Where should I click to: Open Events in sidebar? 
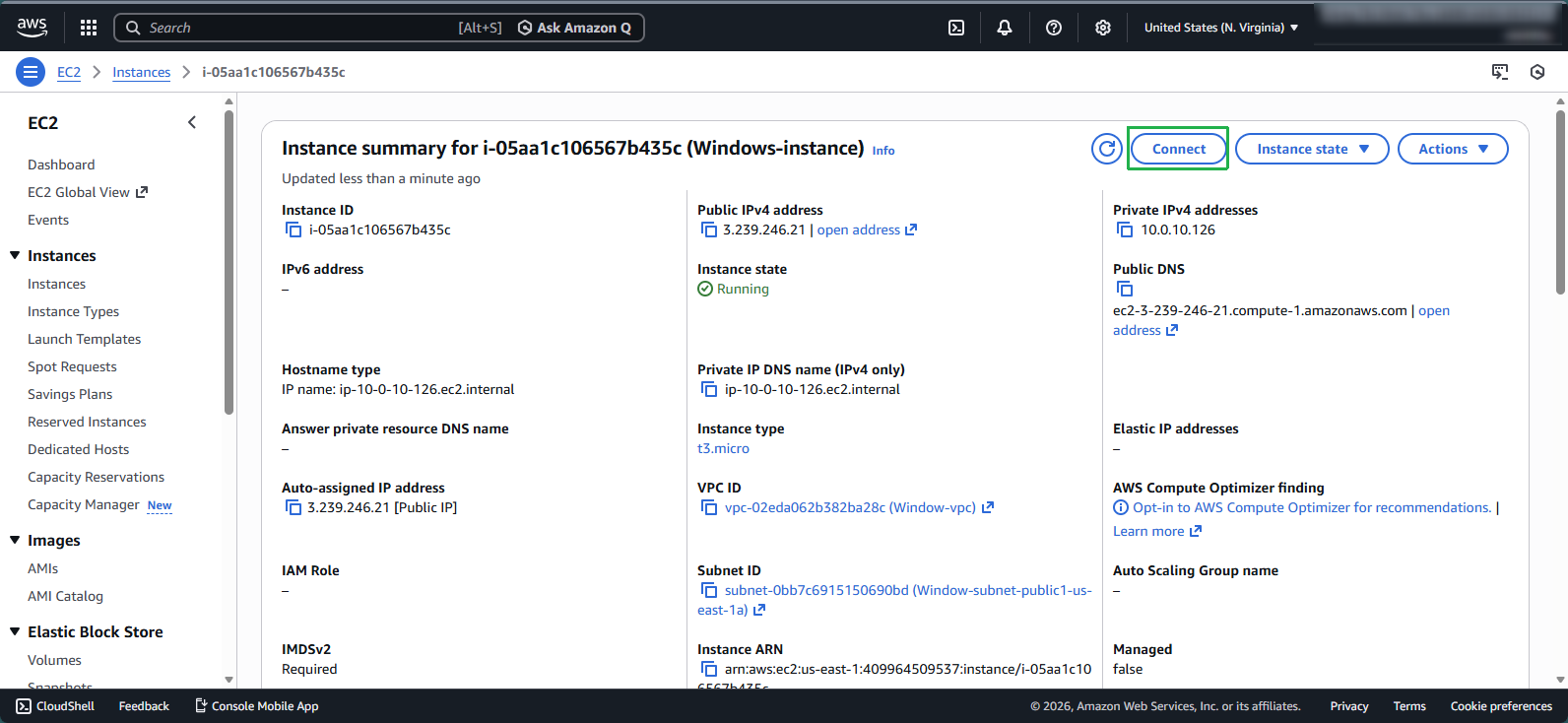(48, 220)
